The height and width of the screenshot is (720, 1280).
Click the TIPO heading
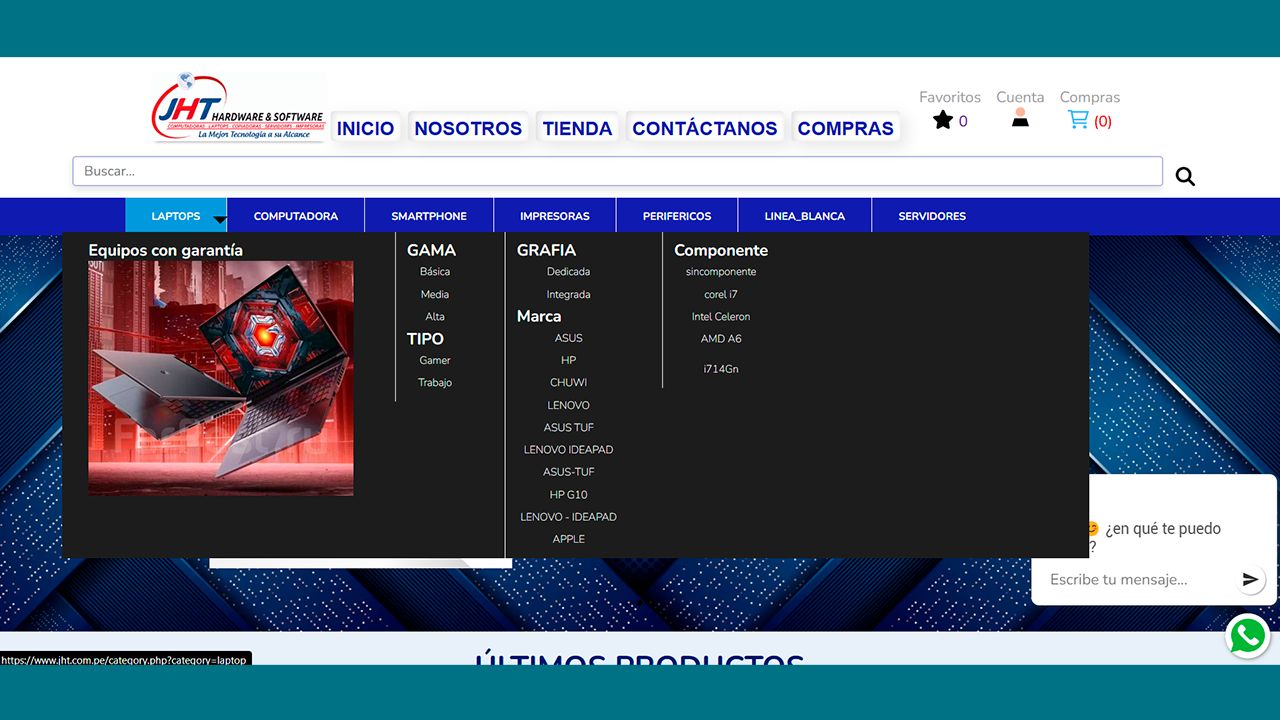click(425, 339)
